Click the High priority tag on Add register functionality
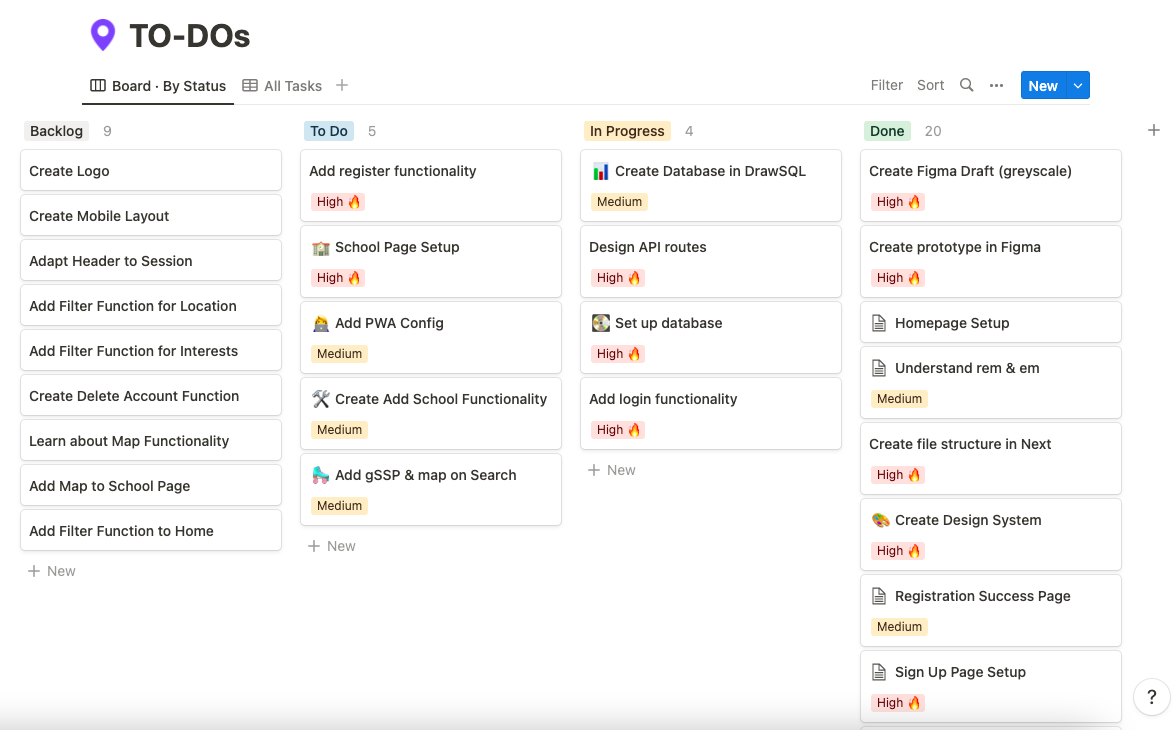The height and width of the screenshot is (730, 1173). (338, 201)
